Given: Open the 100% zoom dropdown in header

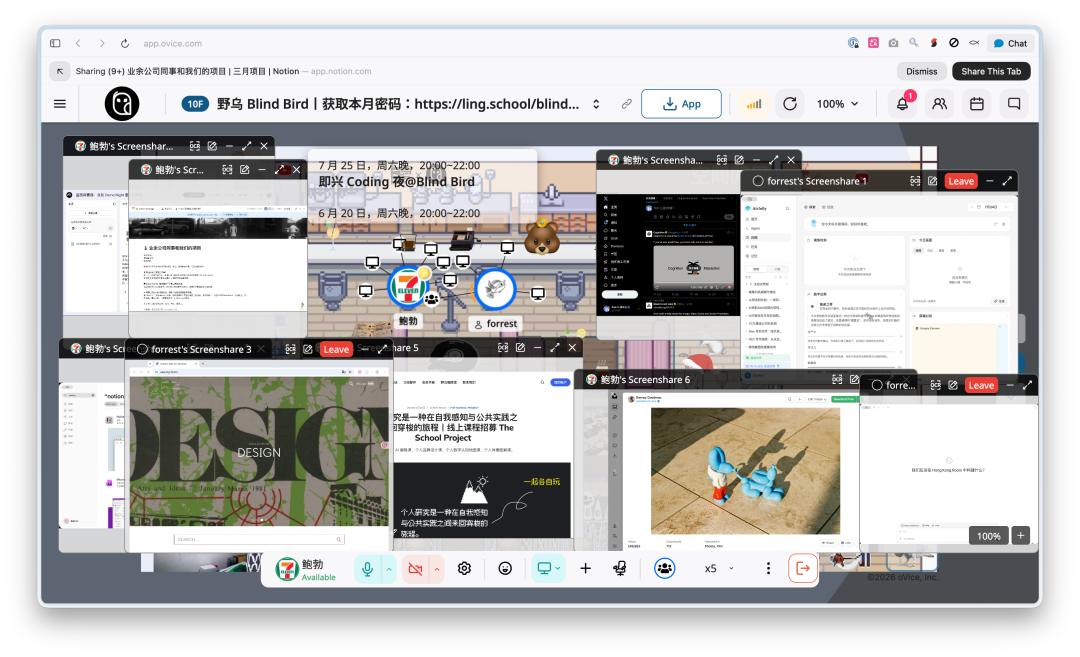Looking at the screenshot, I should 837,104.
